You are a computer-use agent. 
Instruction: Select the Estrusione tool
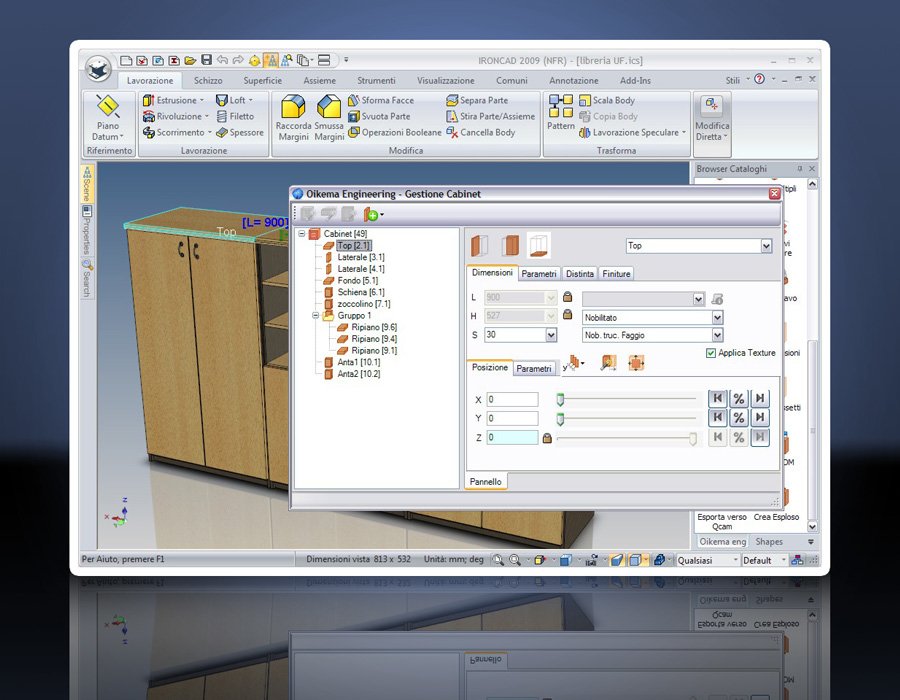tap(172, 100)
